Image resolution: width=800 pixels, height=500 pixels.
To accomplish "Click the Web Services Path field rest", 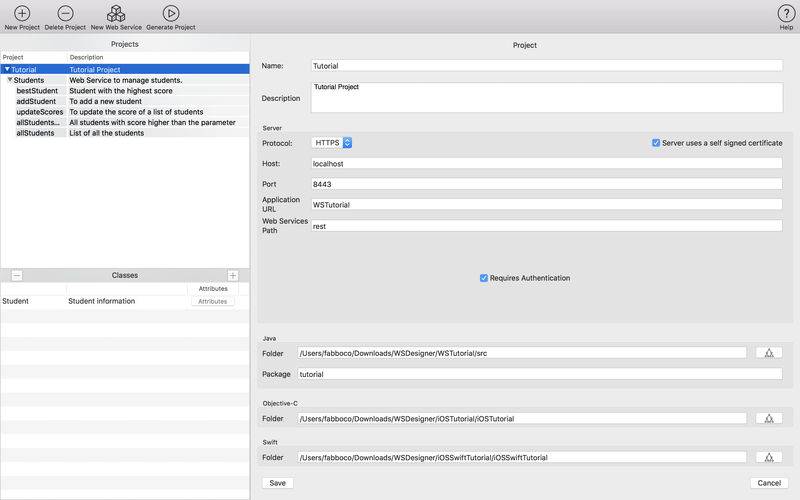I will (546, 226).
